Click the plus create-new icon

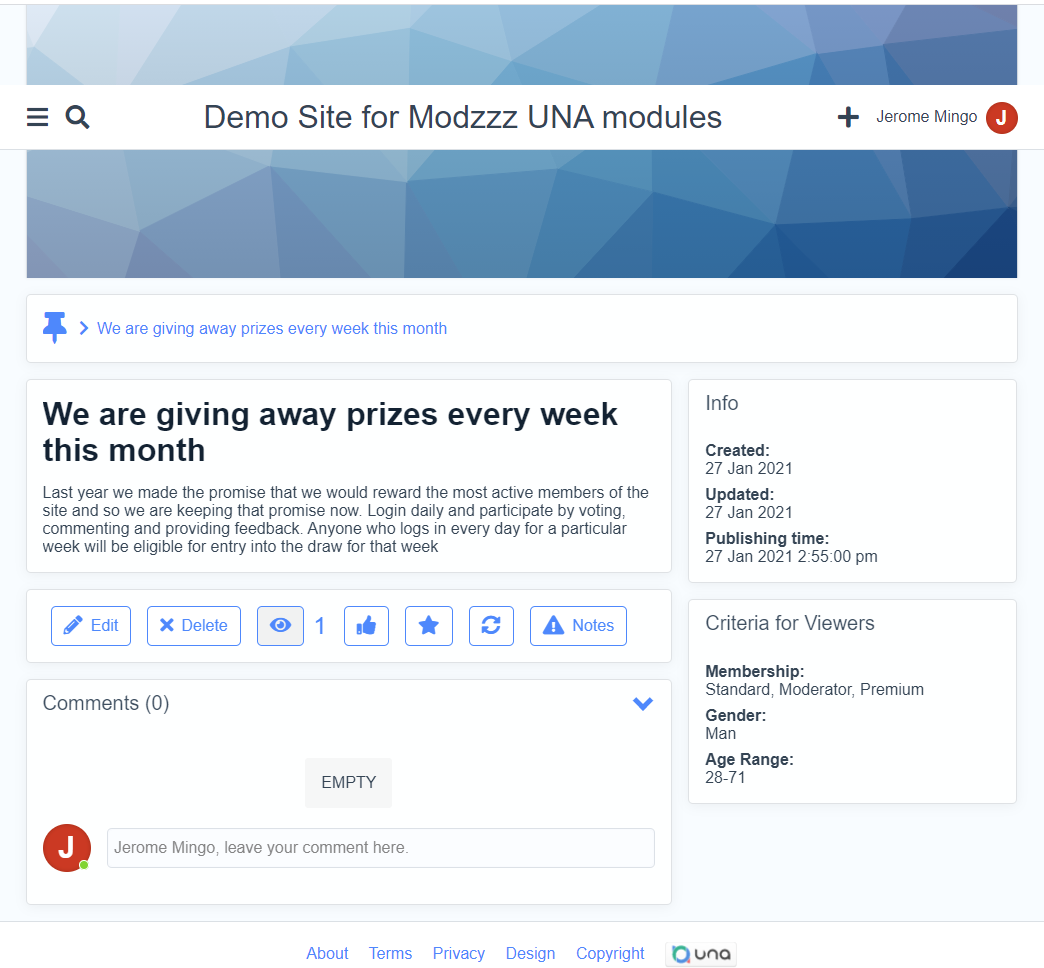pos(848,118)
